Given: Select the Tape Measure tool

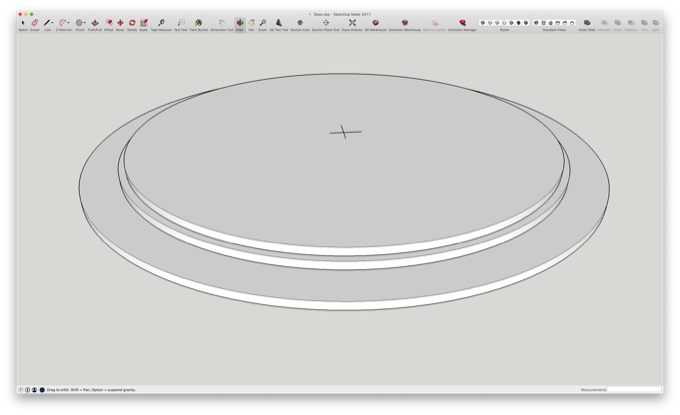Looking at the screenshot, I should 161,23.
